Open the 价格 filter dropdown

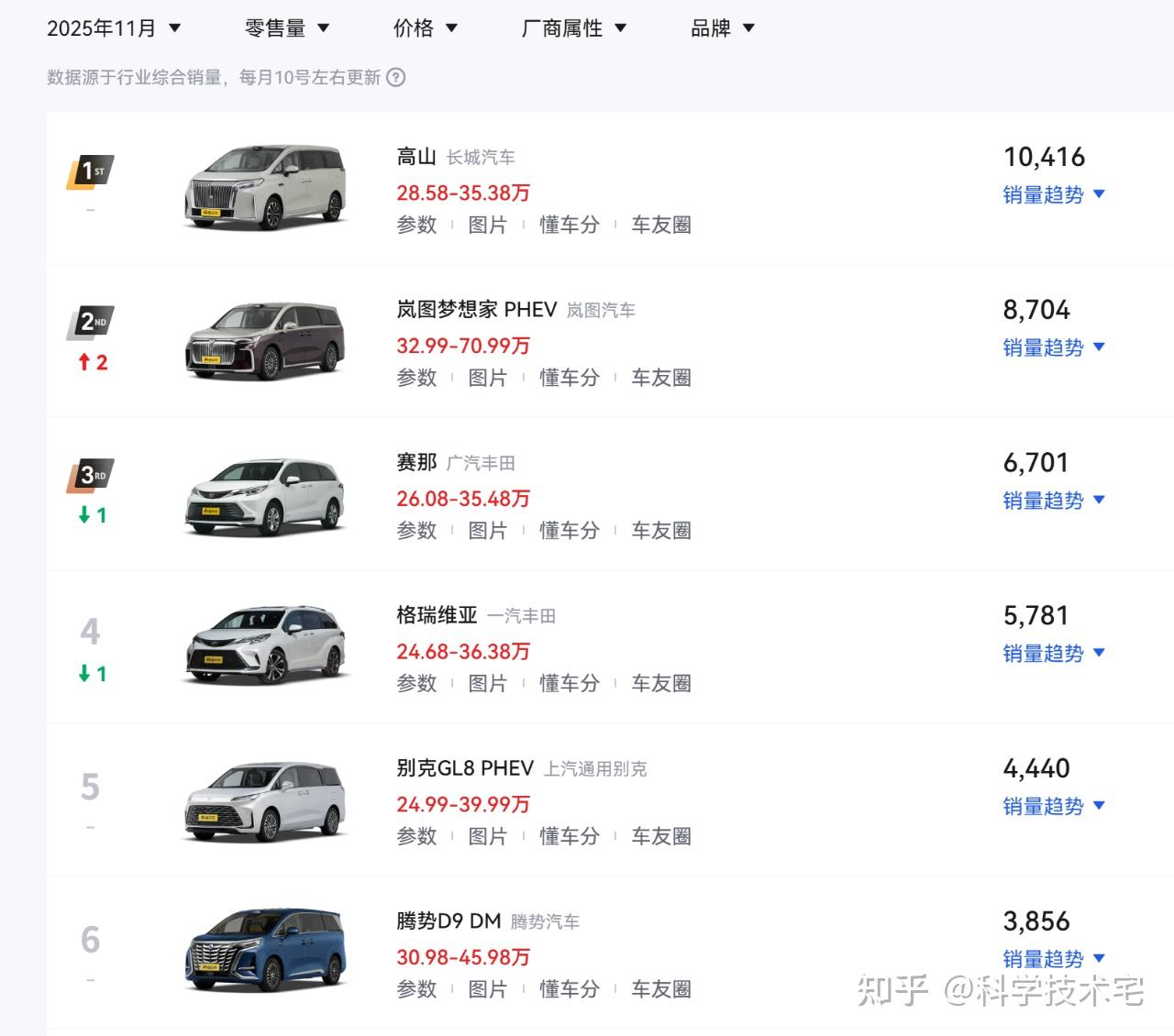click(x=426, y=28)
